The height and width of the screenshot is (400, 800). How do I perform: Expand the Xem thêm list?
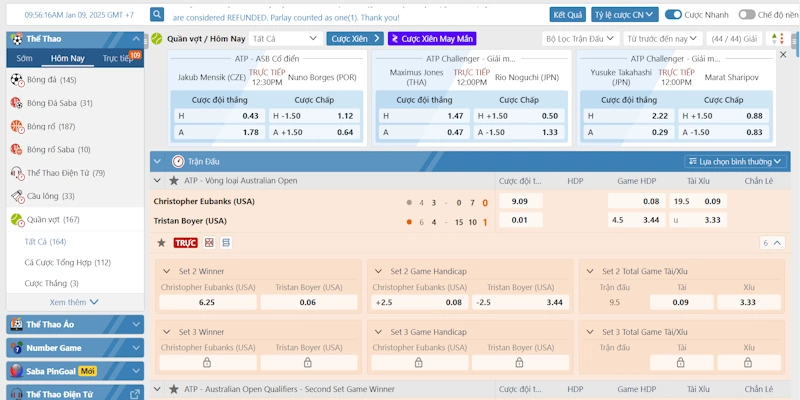[74, 302]
